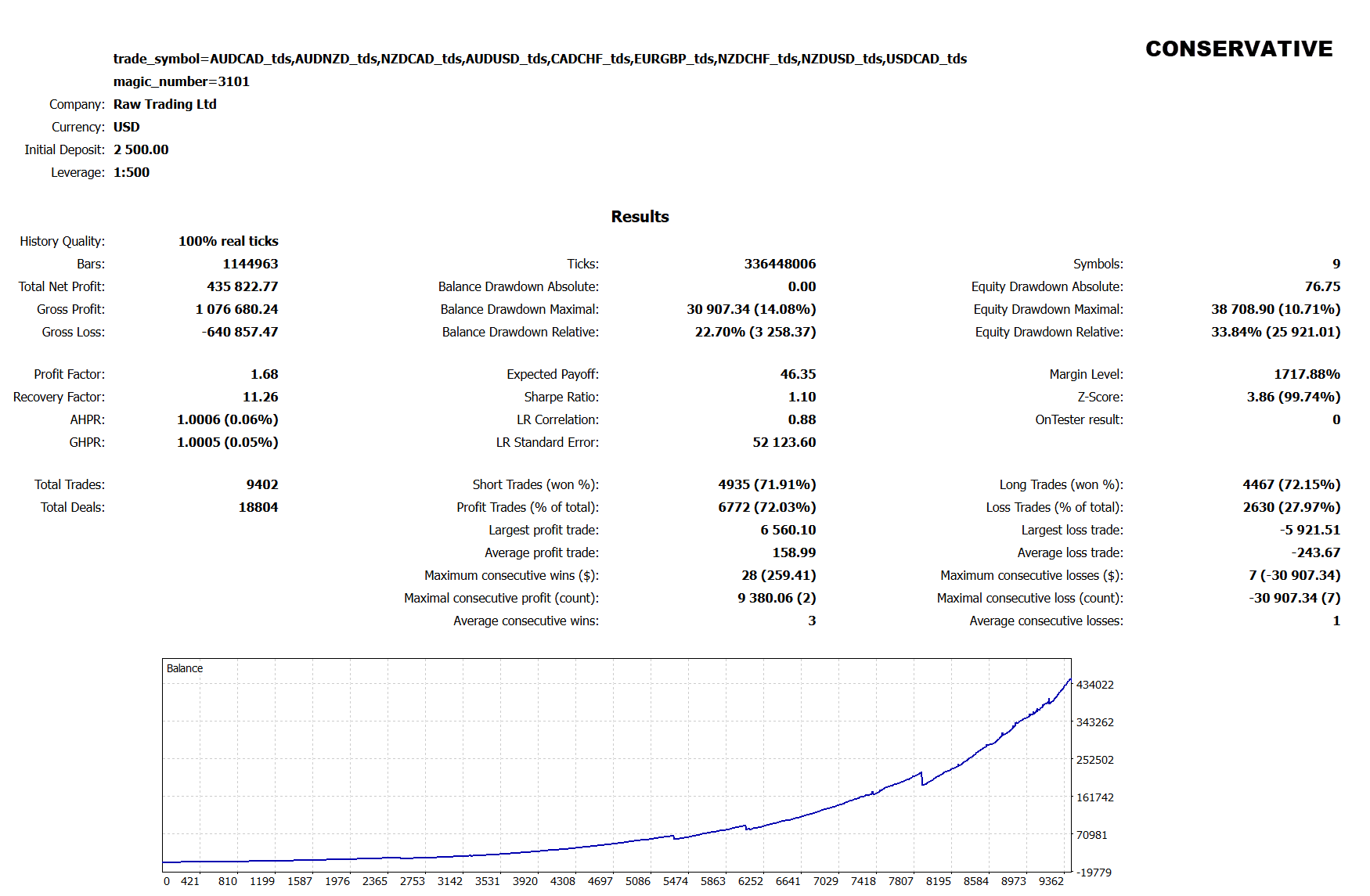Click the 5474 tick on chart x-axis

coord(675,881)
